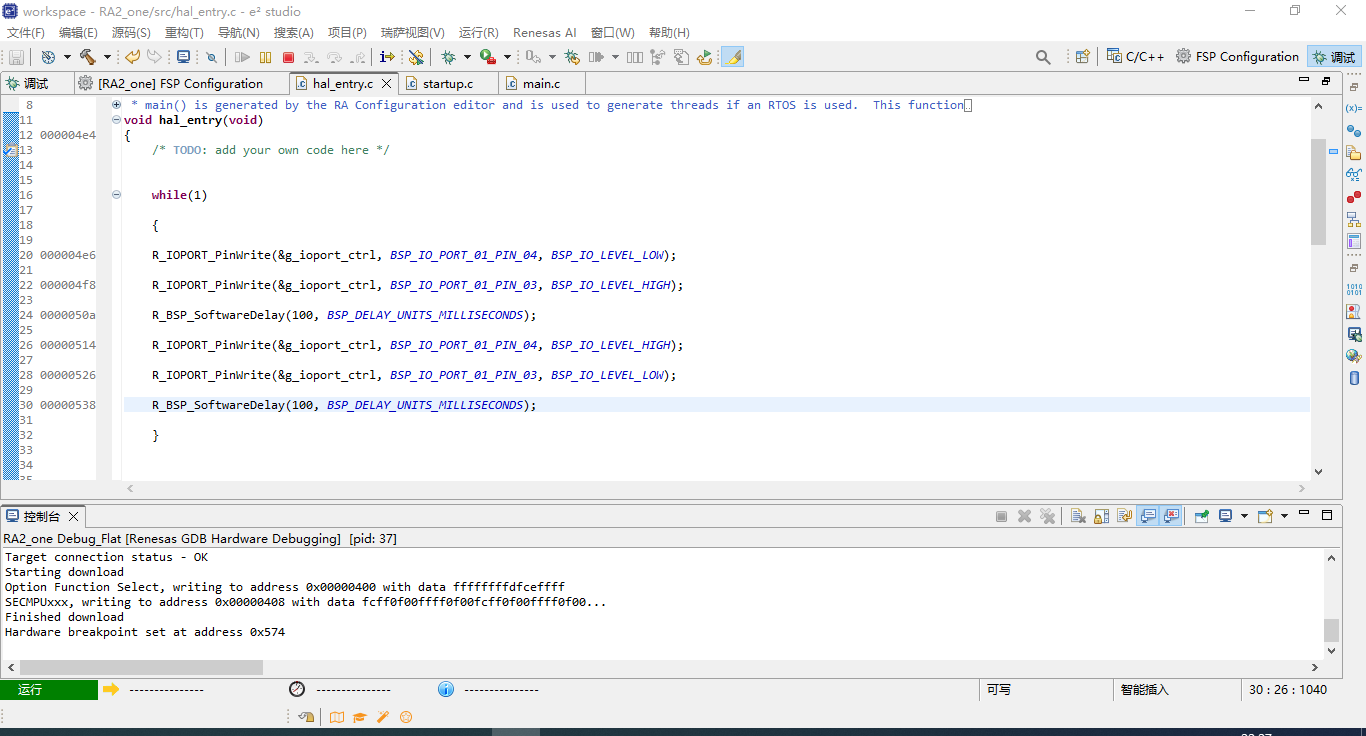
Task: Click the graduation cap icon at bottom
Action: [x=360, y=717]
